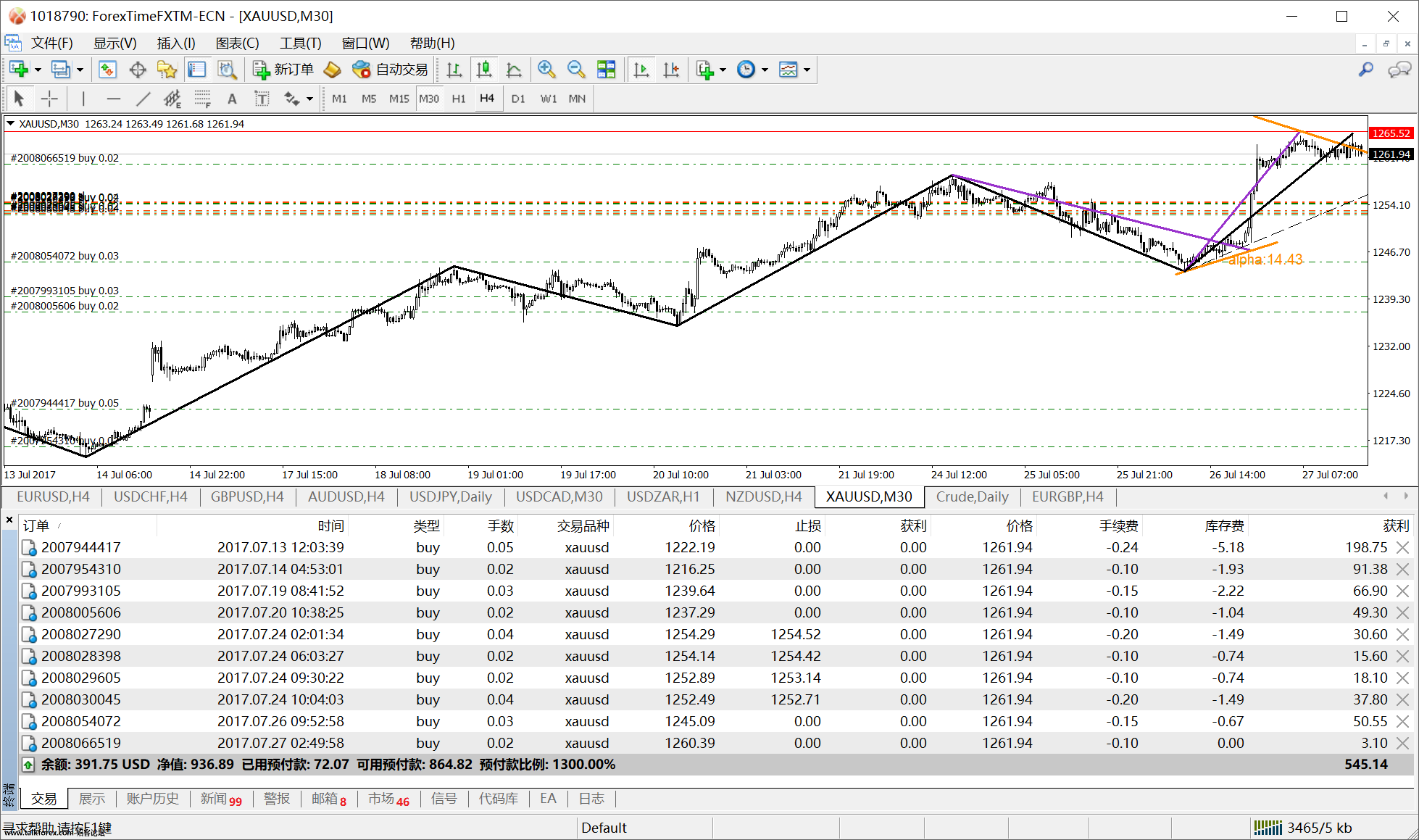The width and height of the screenshot is (1419, 840).
Task: Switch to the EURUSD,H4 chart tab
Action: (53, 496)
